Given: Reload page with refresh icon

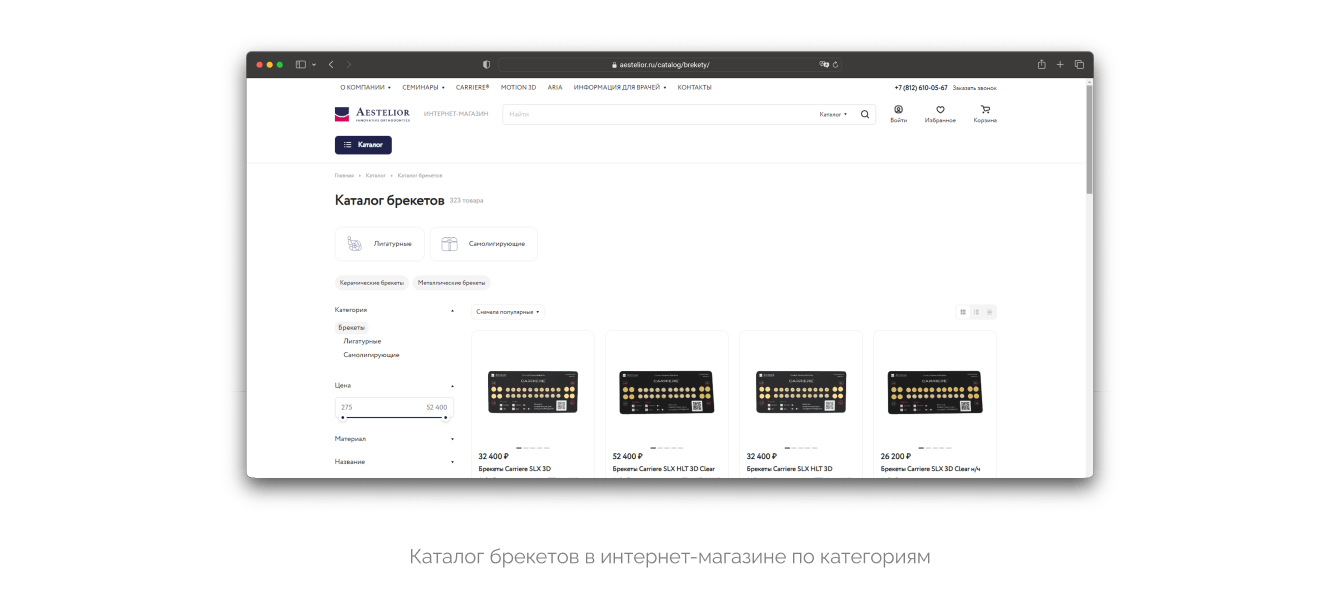Looking at the screenshot, I should (836, 64).
